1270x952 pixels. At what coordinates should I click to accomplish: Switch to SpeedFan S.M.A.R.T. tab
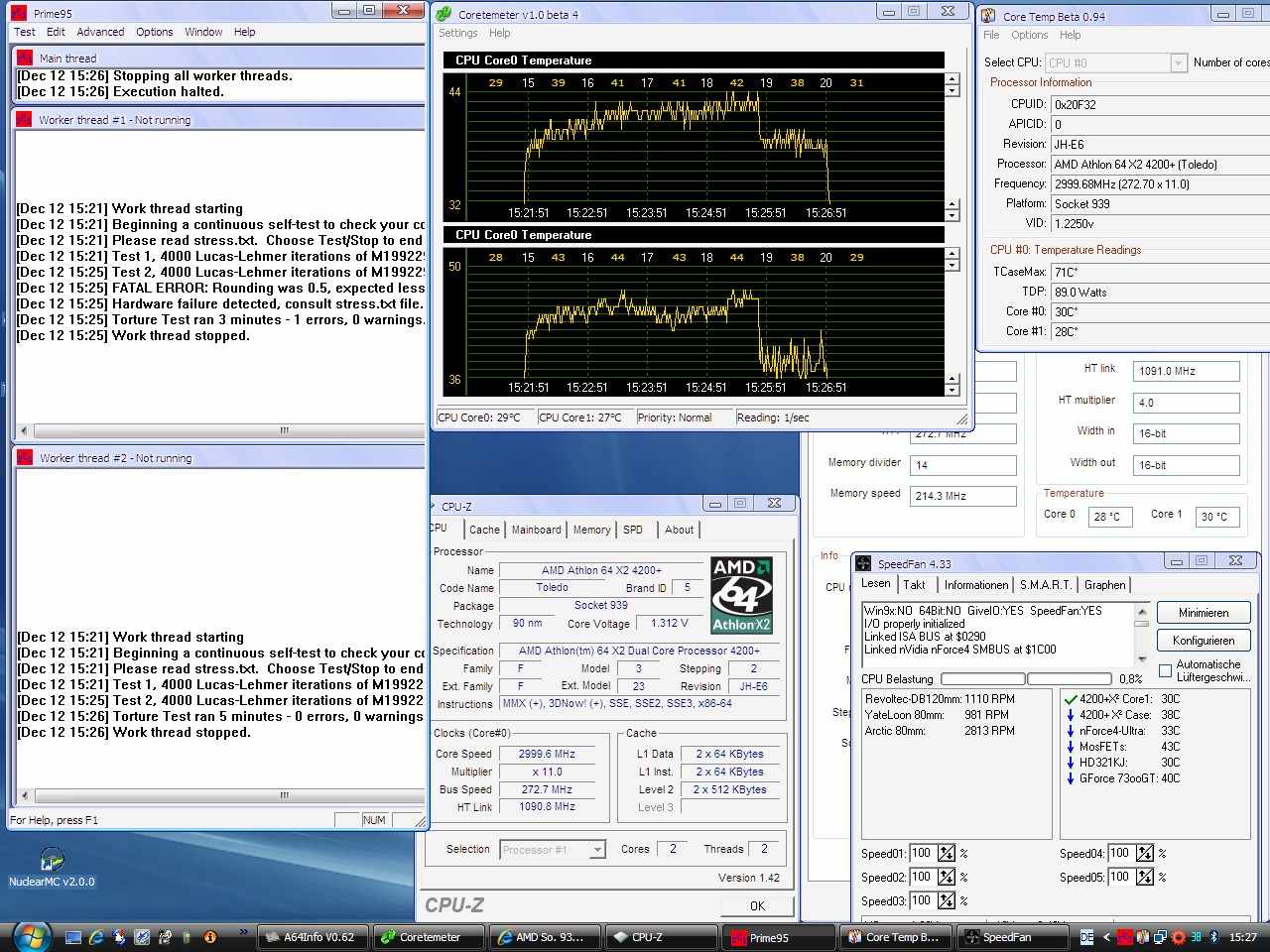[1046, 585]
